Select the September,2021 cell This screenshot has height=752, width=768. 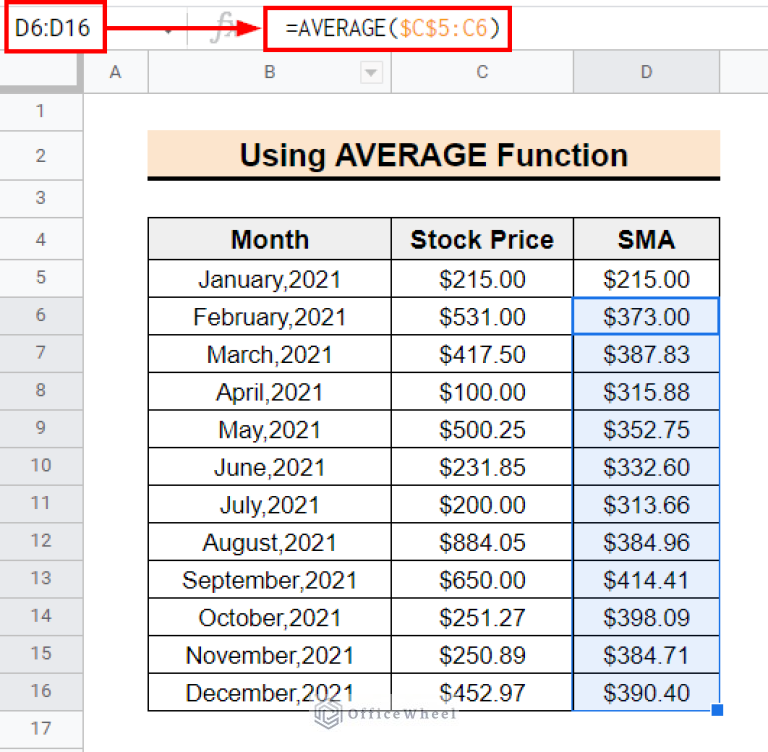click(x=269, y=580)
